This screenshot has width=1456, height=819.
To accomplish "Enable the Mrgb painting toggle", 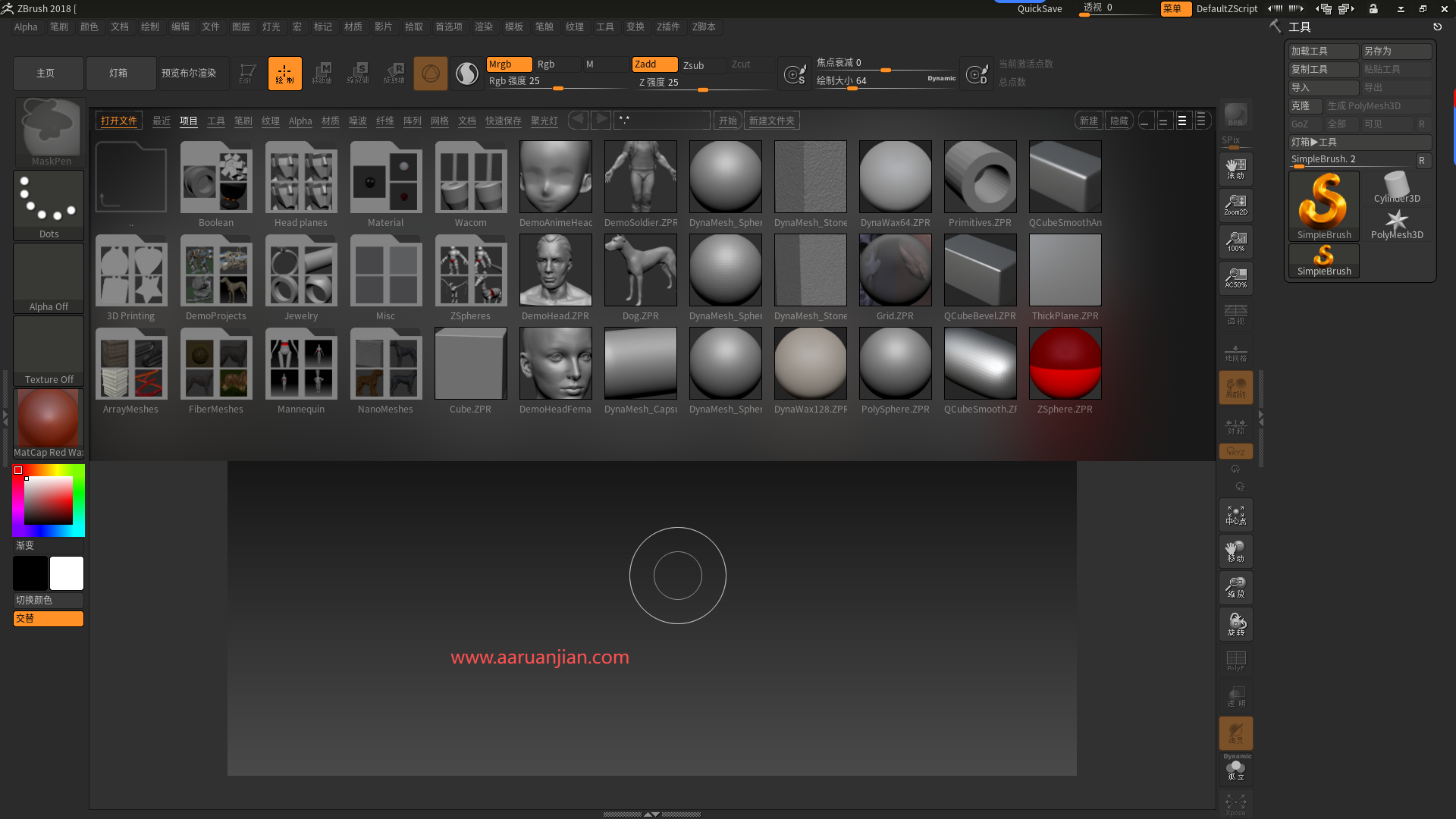I will click(x=508, y=64).
